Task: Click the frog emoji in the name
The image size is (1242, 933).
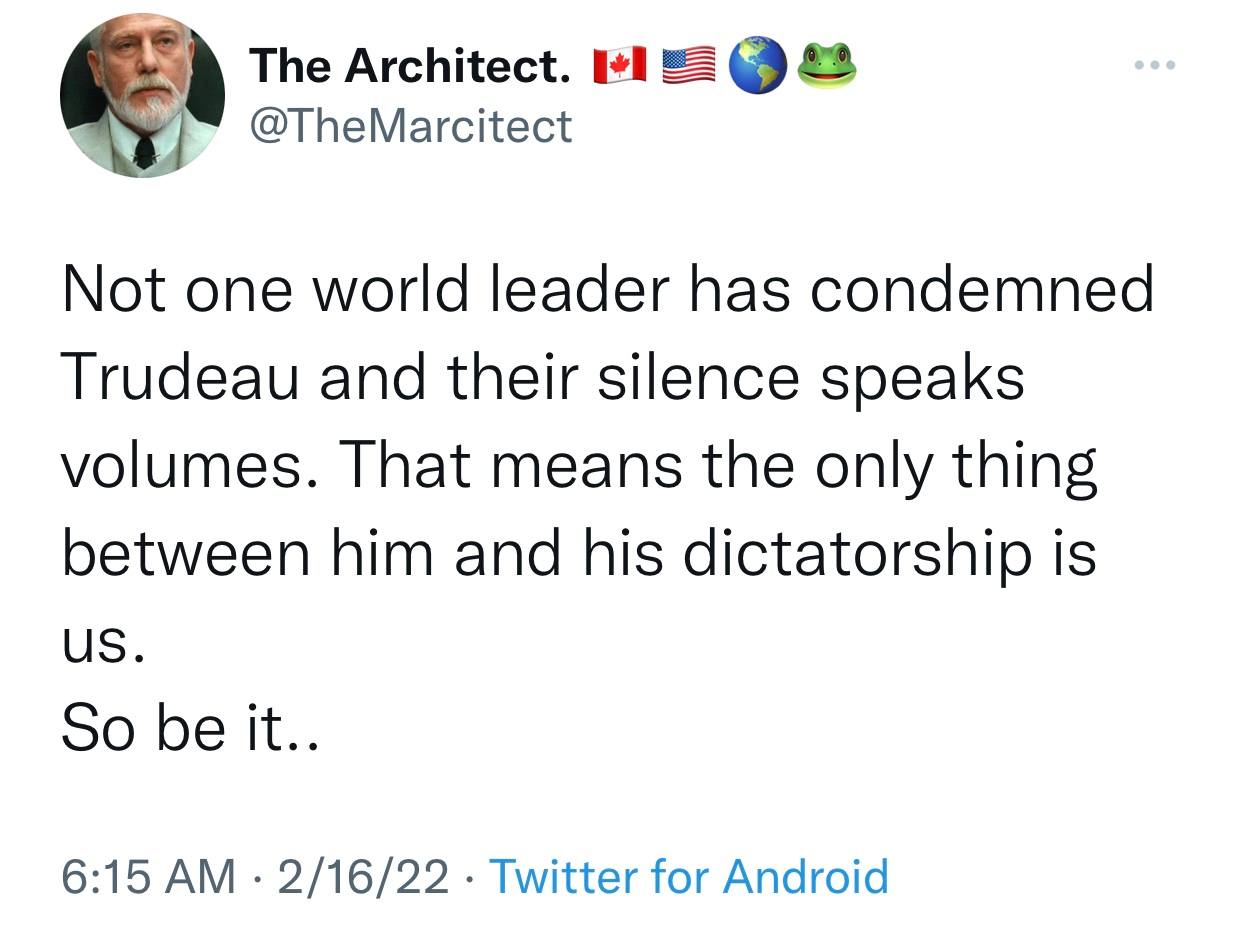Action: coord(826,66)
